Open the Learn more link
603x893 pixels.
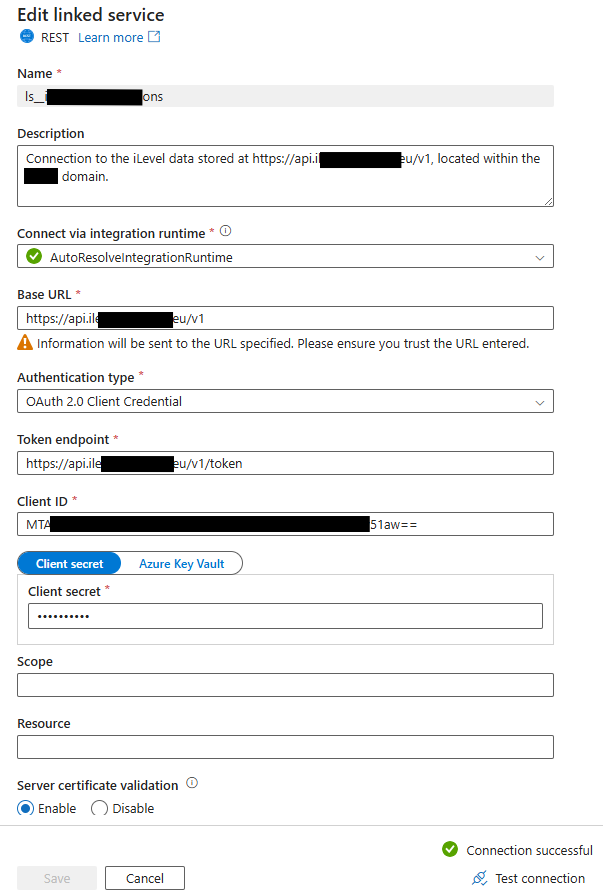pos(110,37)
